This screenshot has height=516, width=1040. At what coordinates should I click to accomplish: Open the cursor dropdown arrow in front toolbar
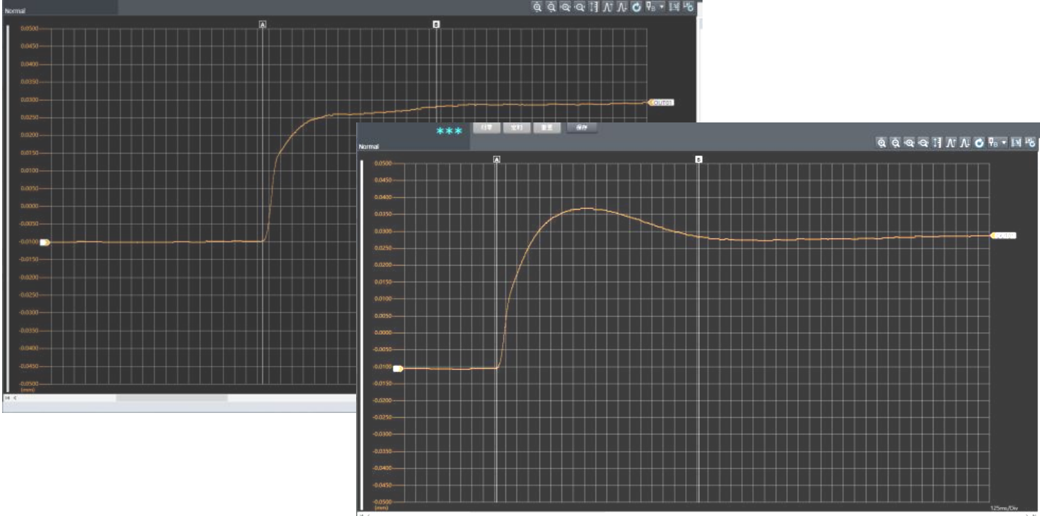(1003, 143)
